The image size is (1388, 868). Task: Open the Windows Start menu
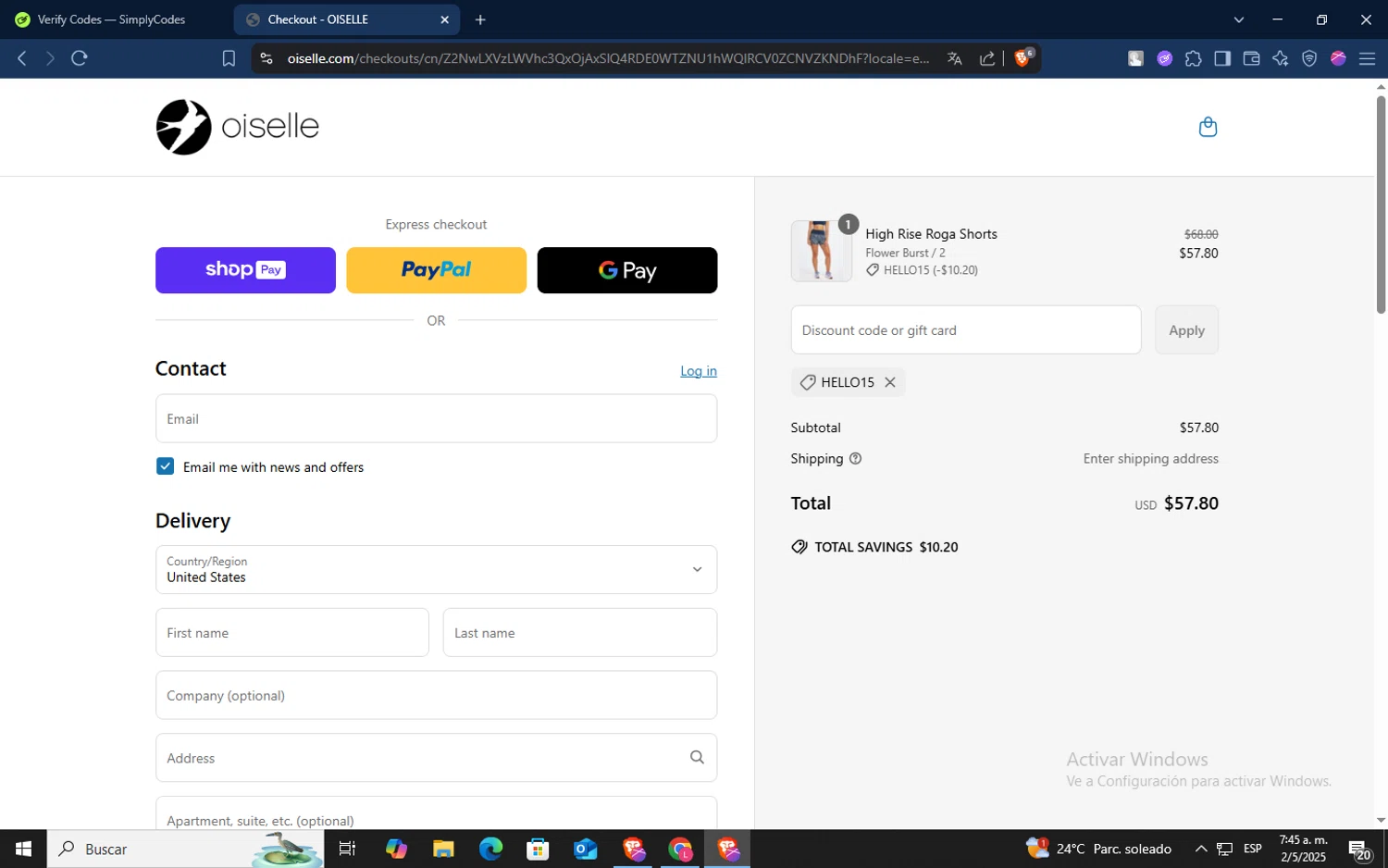[x=23, y=849]
